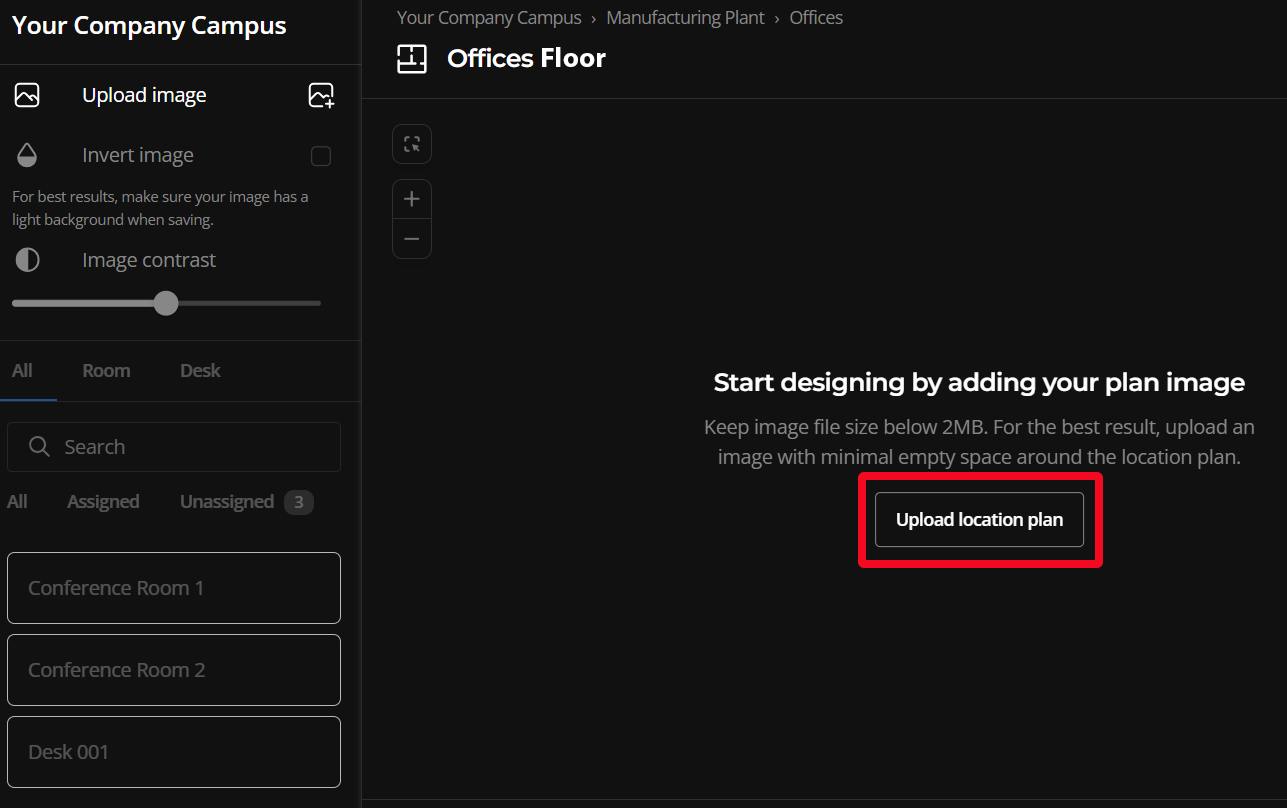Screen dimensions: 1287x808
Task: Open Your Company Campus breadcrumb link
Action: (x=489, y=17)
